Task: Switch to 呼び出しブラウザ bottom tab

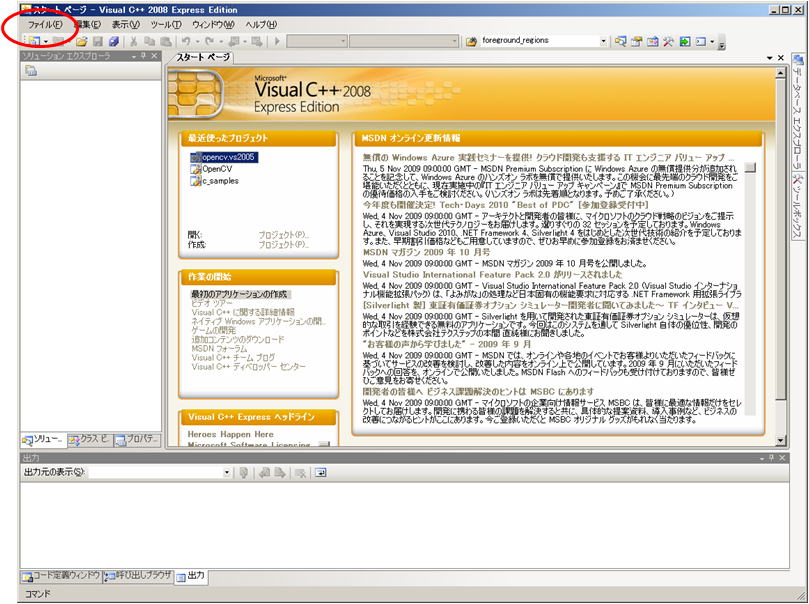Action: [x=138, y=576]
